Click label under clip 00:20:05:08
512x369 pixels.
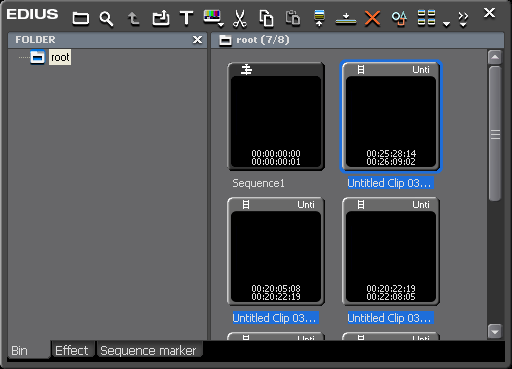(x=275, y=318)
